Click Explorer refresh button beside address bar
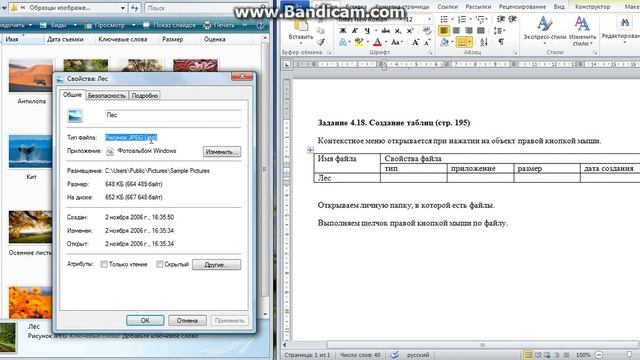Viewport: 640px width, 360px height. 135,8
